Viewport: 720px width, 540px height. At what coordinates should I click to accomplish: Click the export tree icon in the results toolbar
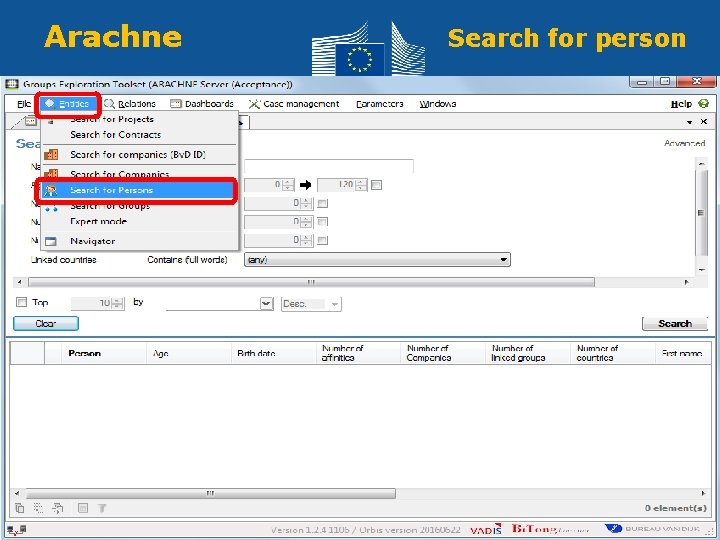click(58, 508)
